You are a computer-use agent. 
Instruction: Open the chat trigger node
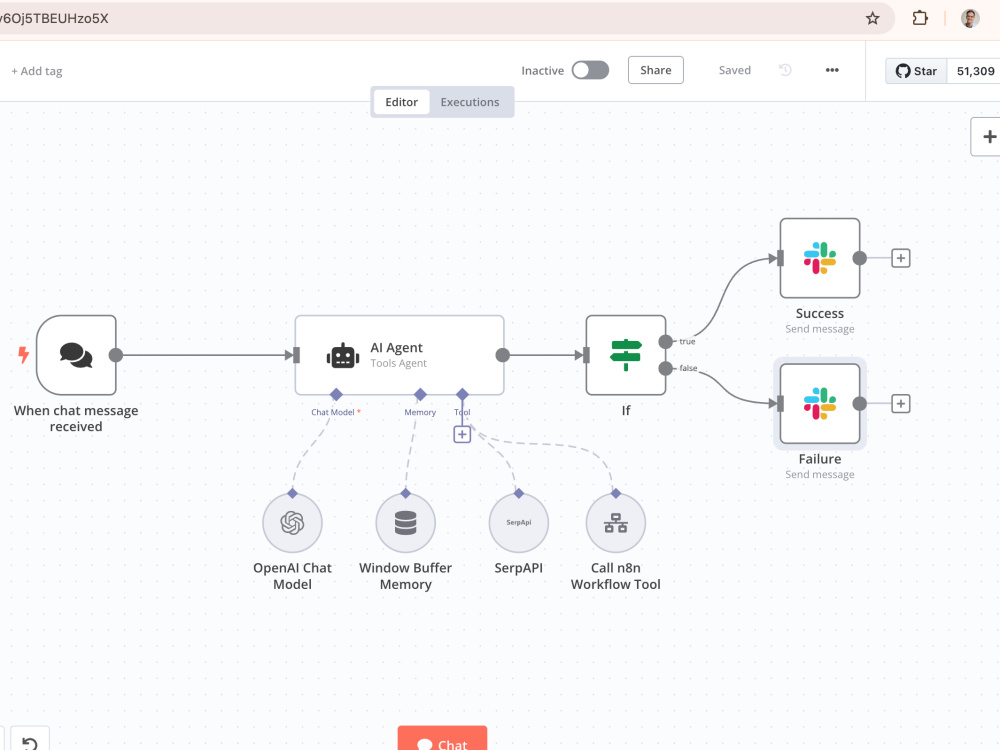tap(77, 355)
